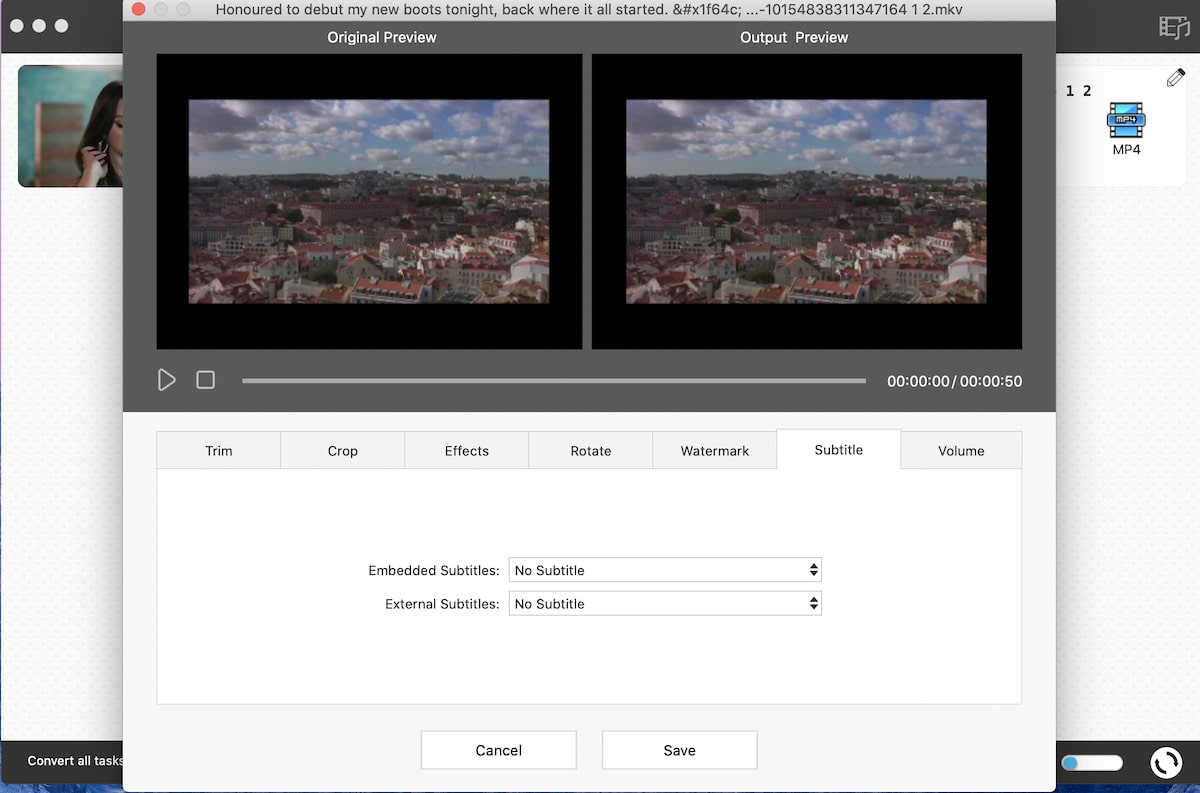Image resolution: width=1200 pixels, height=793 pixels.
Task: Select the video thumbnail in the task list
Action: [x=70, y=126]
